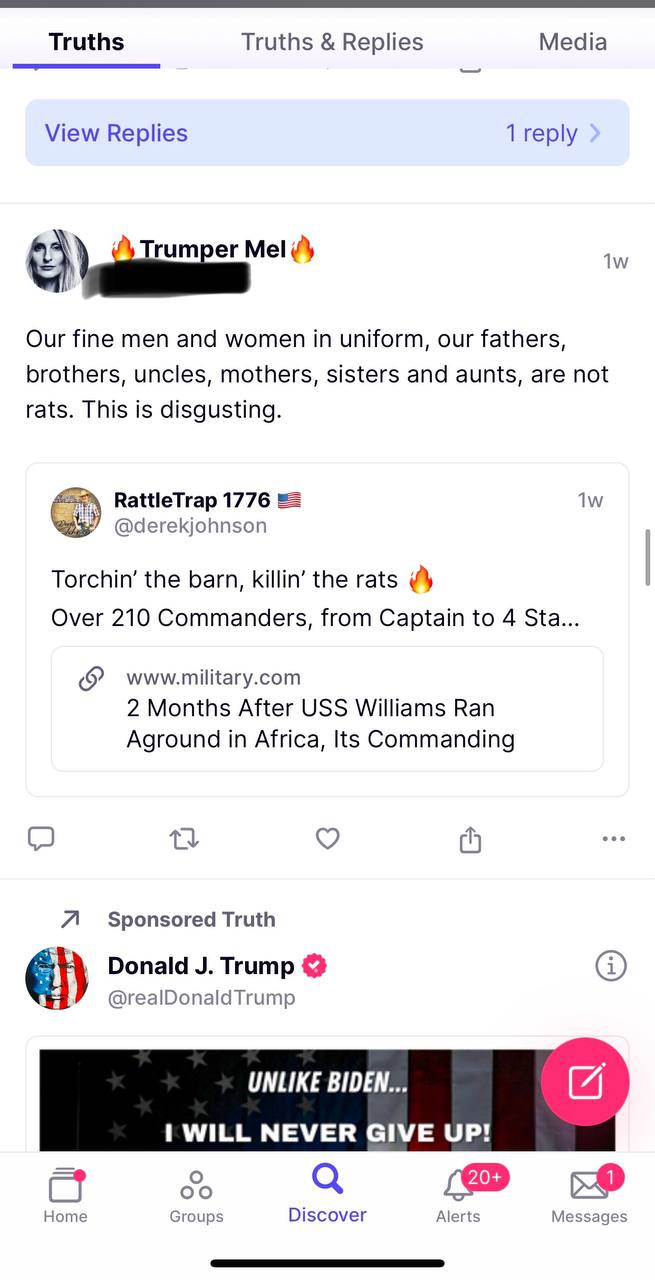Open Groups in bottom navigation
Screen dimensions: 655x1280
tap(196, 1196)
